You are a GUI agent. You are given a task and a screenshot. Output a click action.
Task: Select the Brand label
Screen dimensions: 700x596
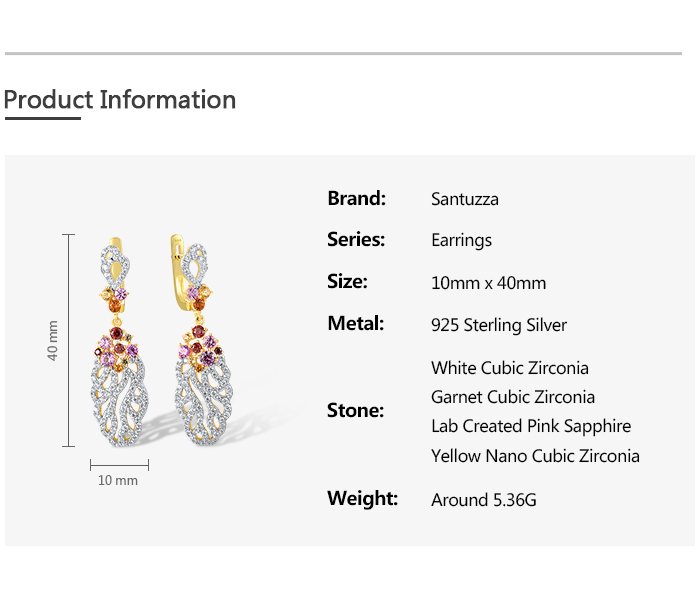356,198
